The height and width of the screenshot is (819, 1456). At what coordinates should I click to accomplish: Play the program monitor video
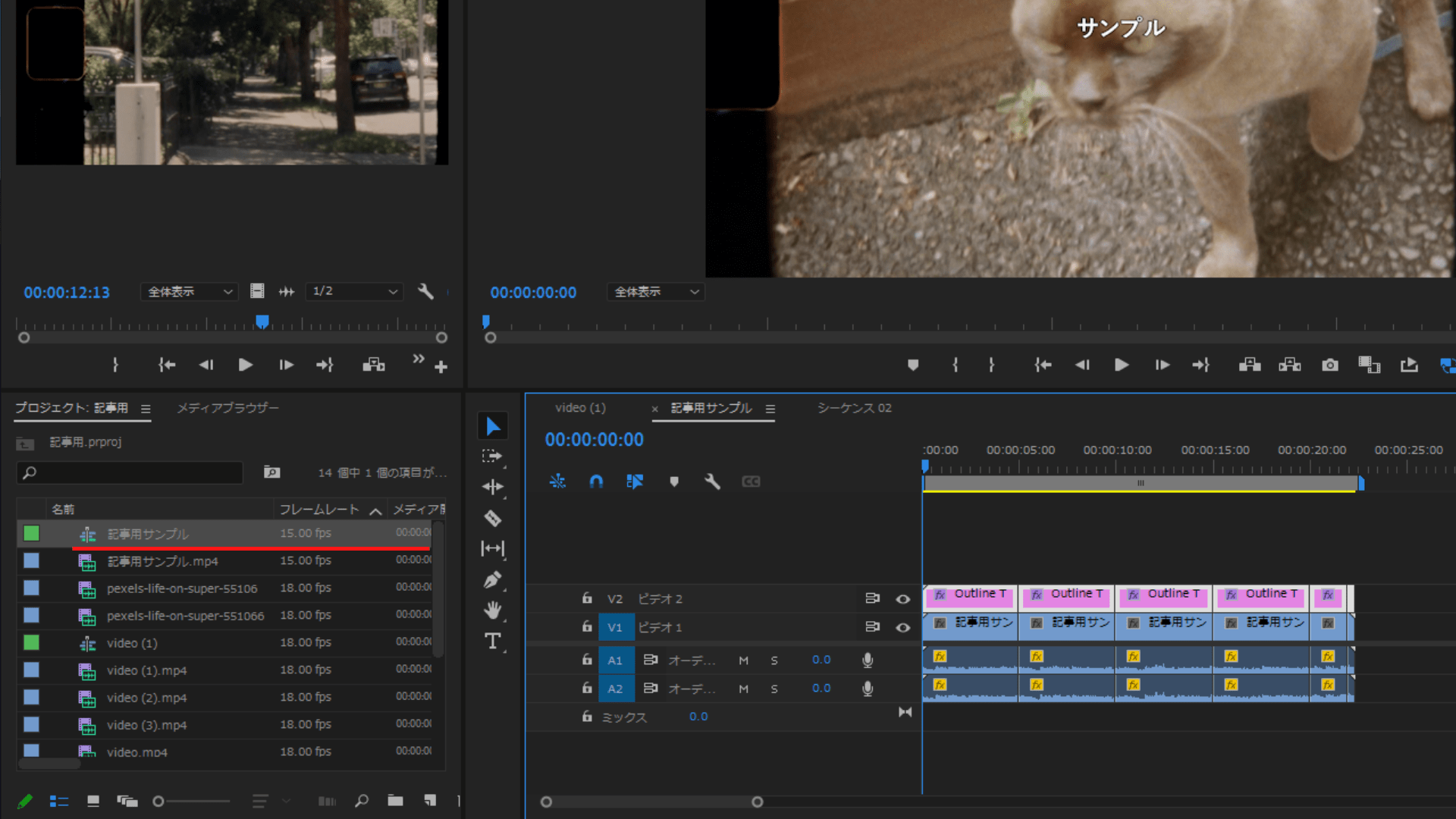(x=1121, y=366)
